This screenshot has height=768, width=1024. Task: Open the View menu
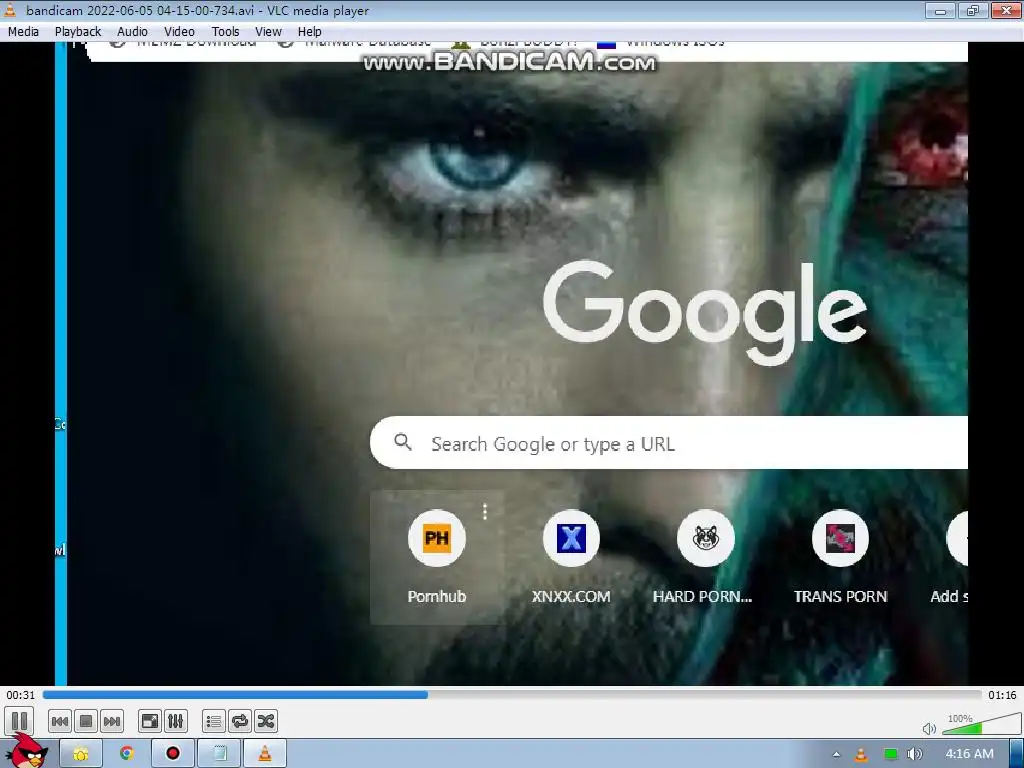point(268,31)
